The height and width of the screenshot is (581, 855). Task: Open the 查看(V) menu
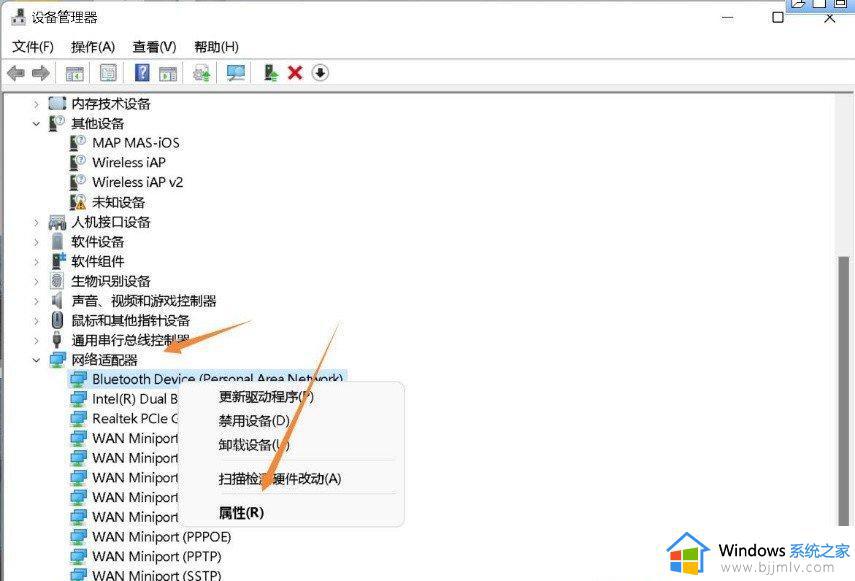point(154,47)
